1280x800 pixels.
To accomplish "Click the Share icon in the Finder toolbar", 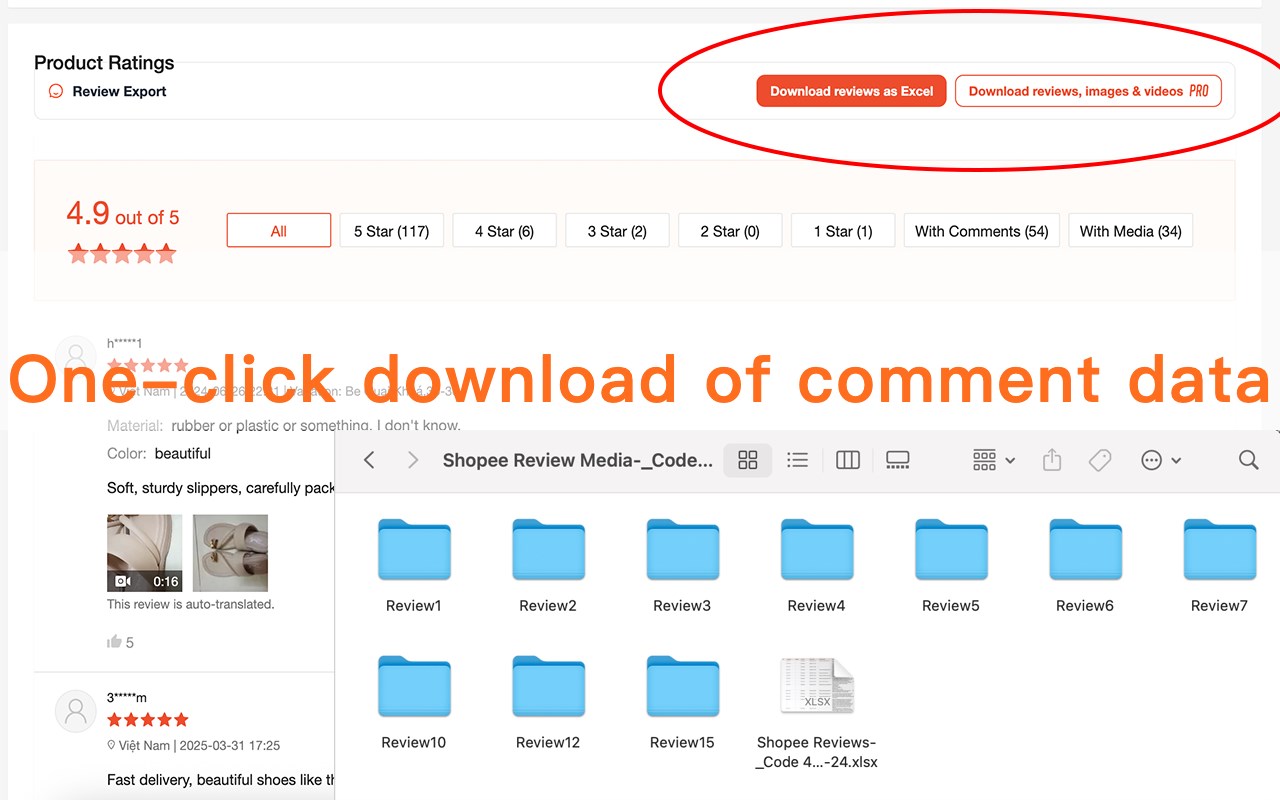I will [x=1051, y=459].
